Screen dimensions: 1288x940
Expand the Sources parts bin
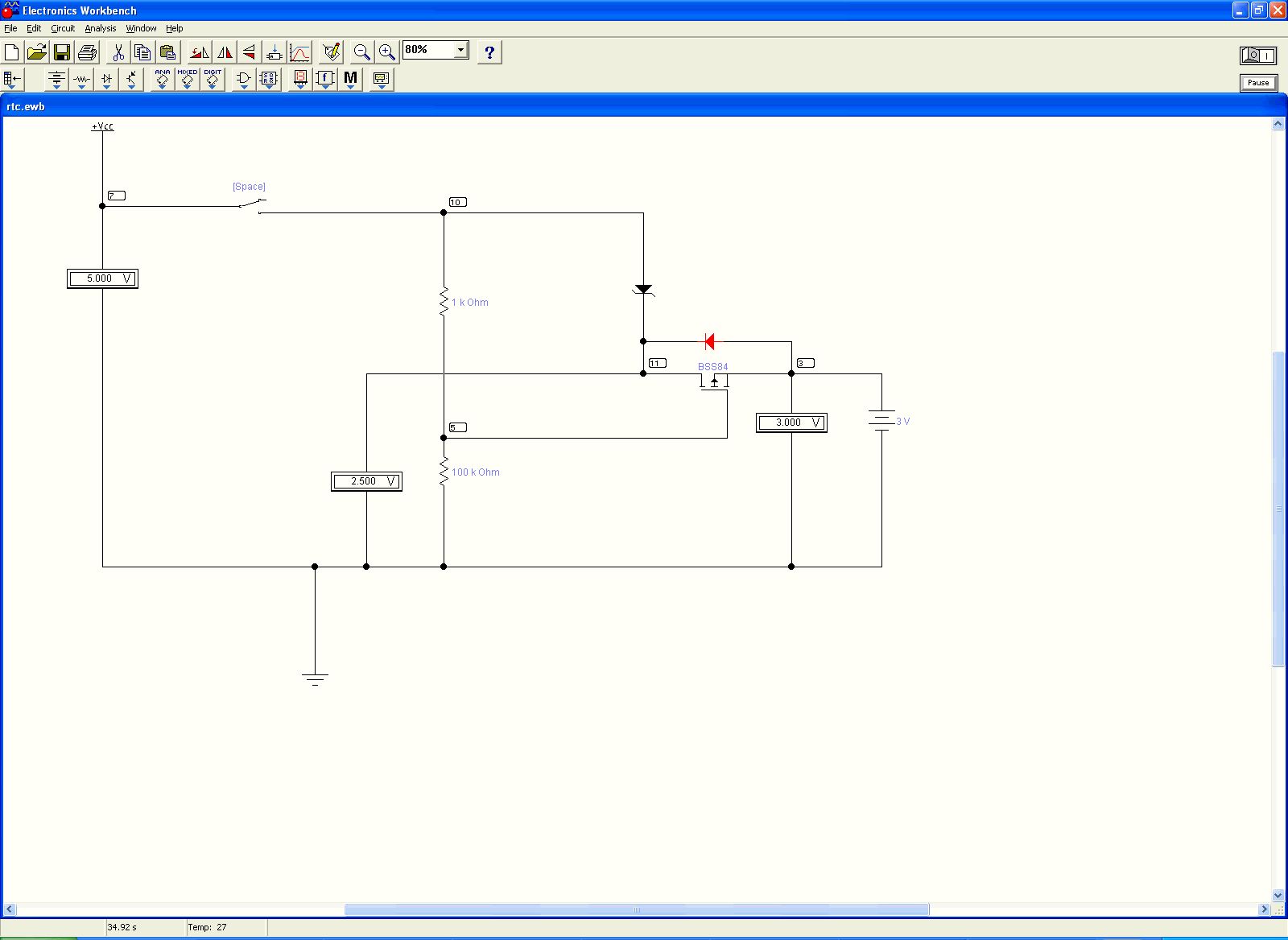pos(56,79)
